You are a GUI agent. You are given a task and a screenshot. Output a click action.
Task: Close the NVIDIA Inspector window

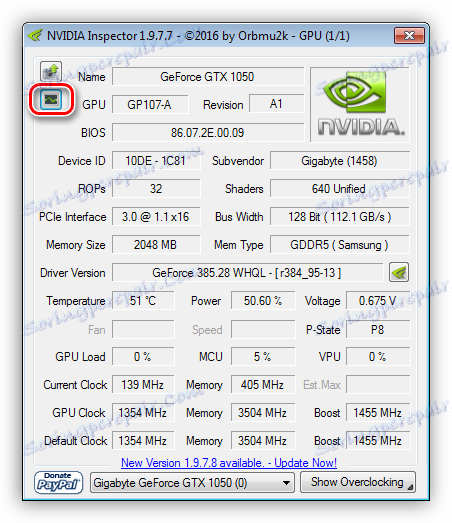(409, 36)
